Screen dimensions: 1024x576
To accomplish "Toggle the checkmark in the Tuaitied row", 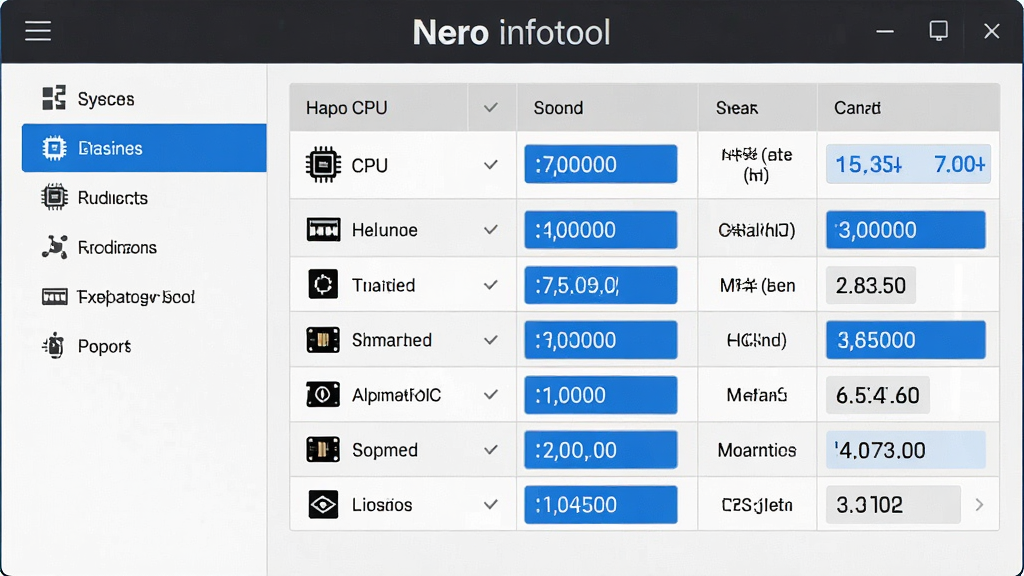I will (x=490, y=285).
